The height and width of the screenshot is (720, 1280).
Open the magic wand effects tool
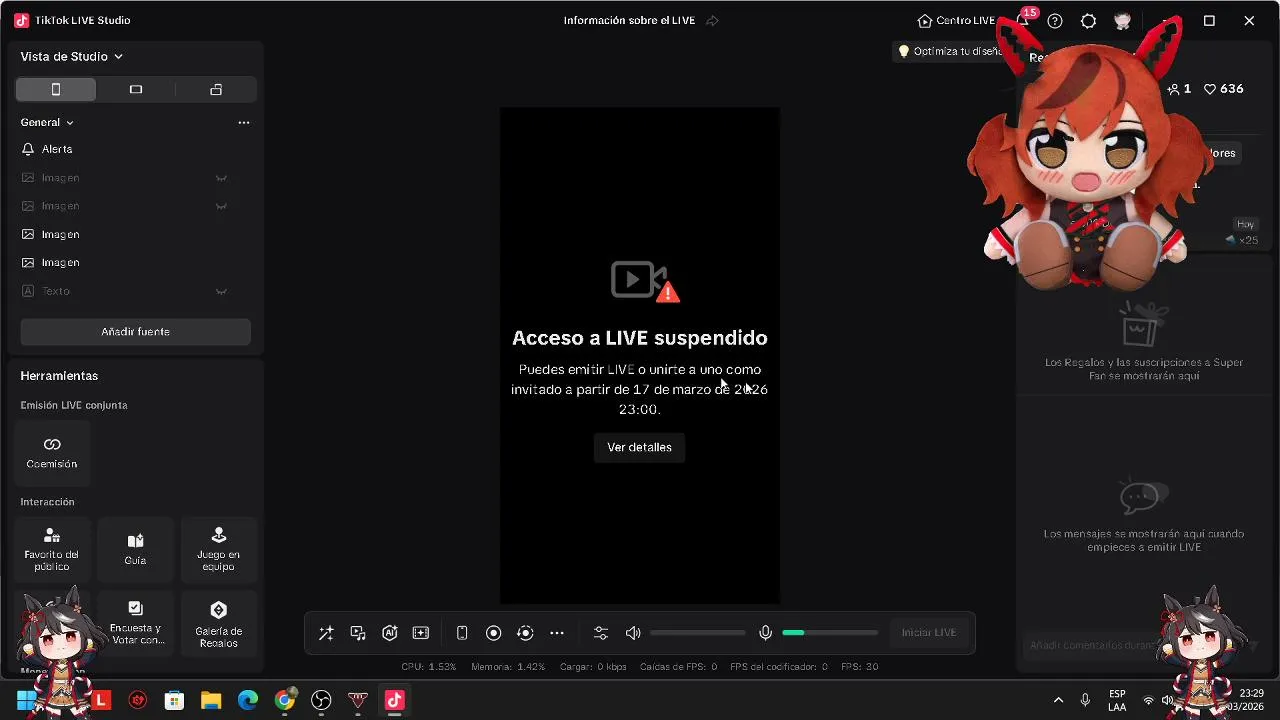click(326, 633)
